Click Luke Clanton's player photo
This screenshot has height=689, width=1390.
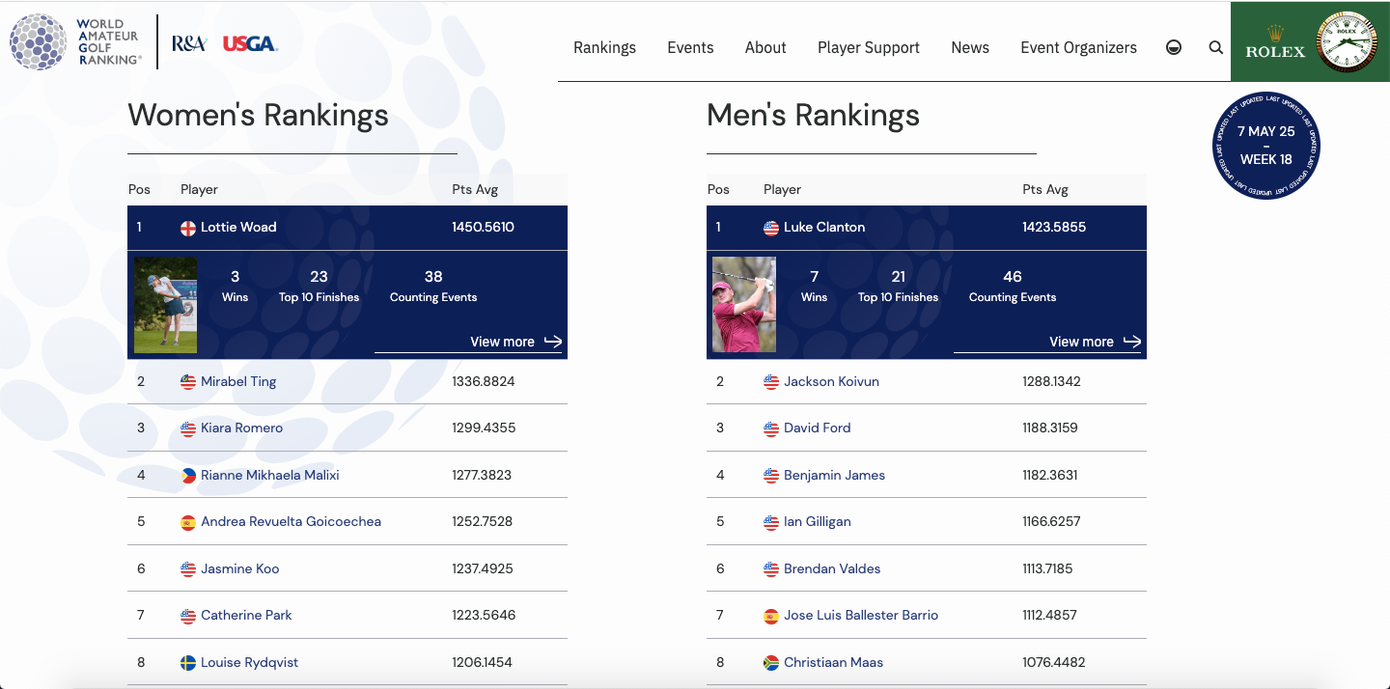pos(743,305)
